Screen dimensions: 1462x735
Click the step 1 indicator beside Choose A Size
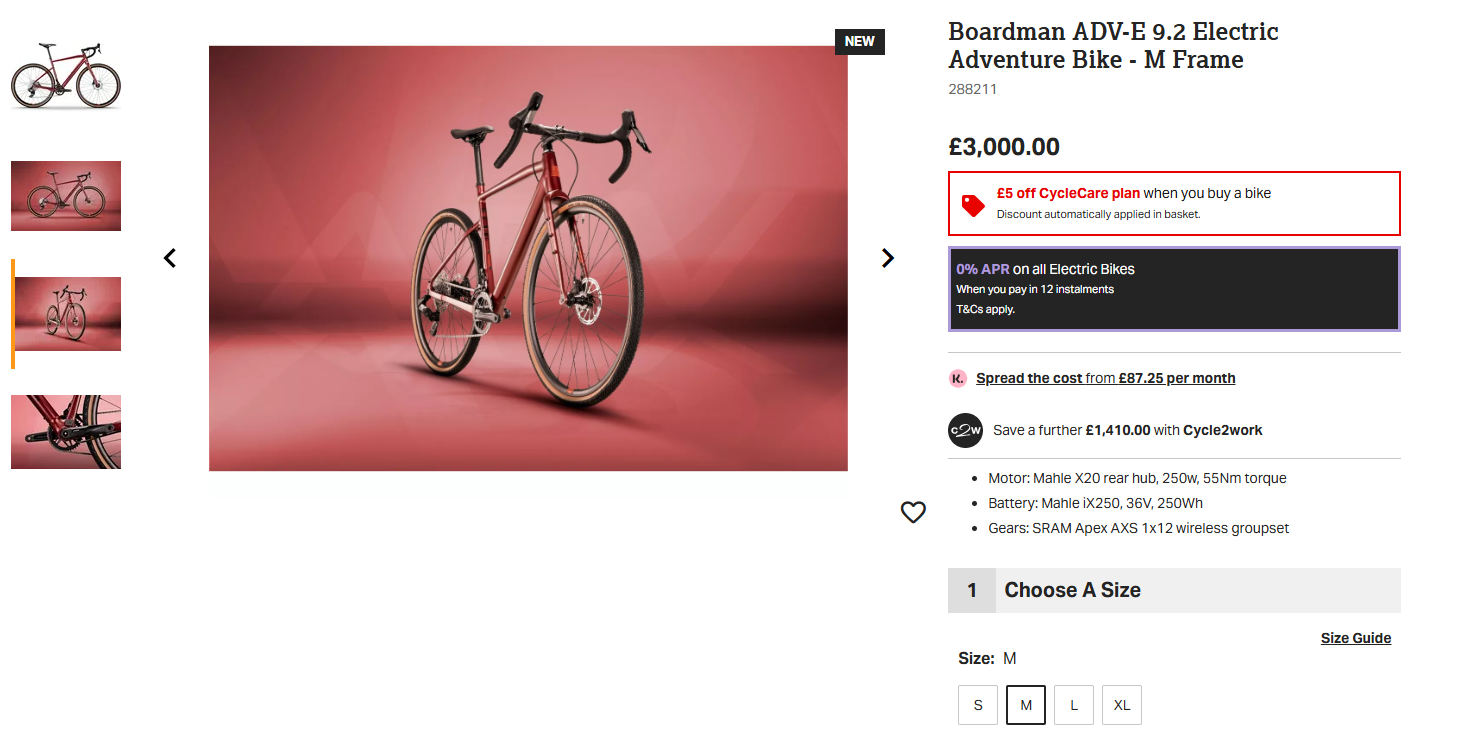tap(971, 590)
